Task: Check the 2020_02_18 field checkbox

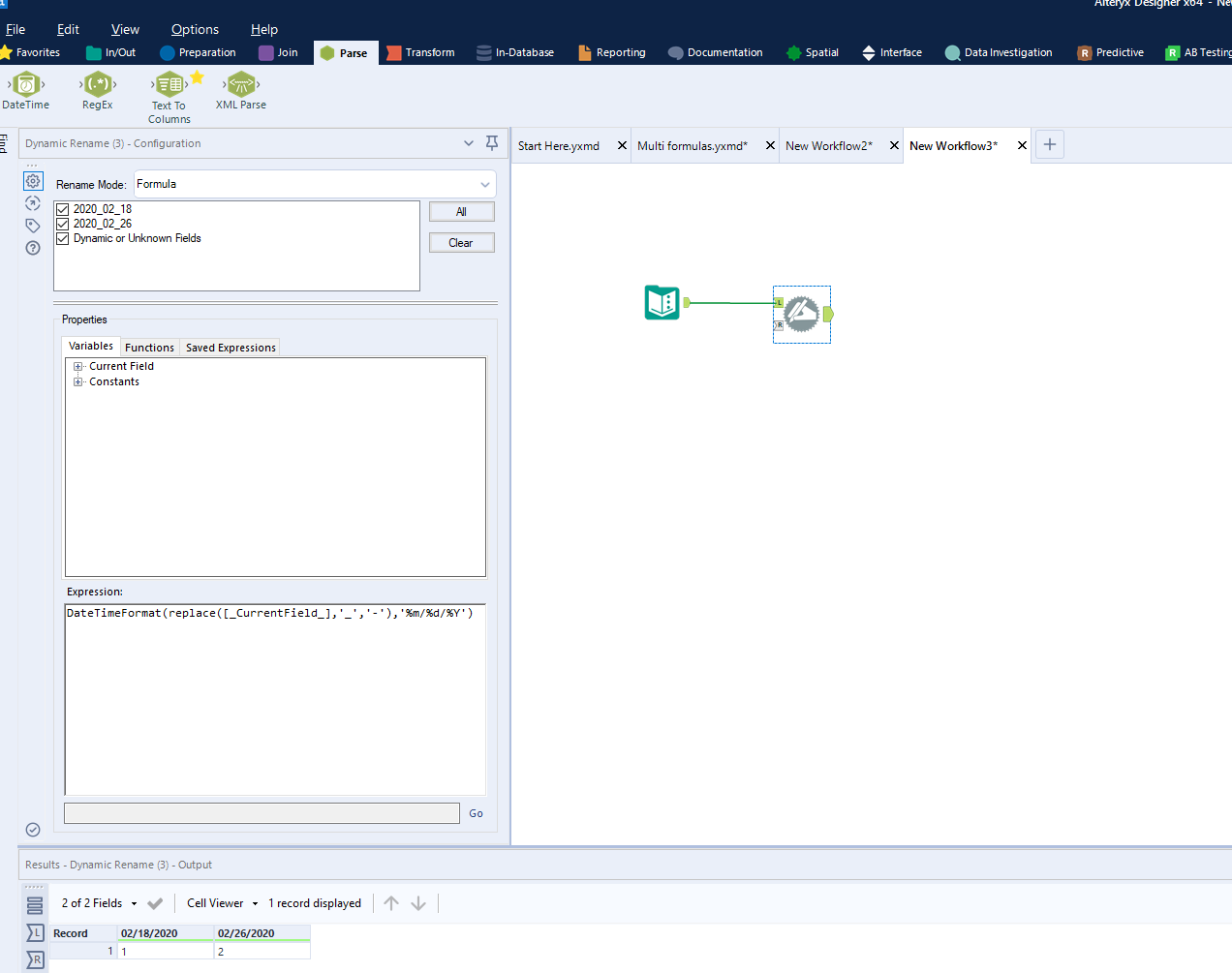Action: pyautogui.click(x=62, y=208)
